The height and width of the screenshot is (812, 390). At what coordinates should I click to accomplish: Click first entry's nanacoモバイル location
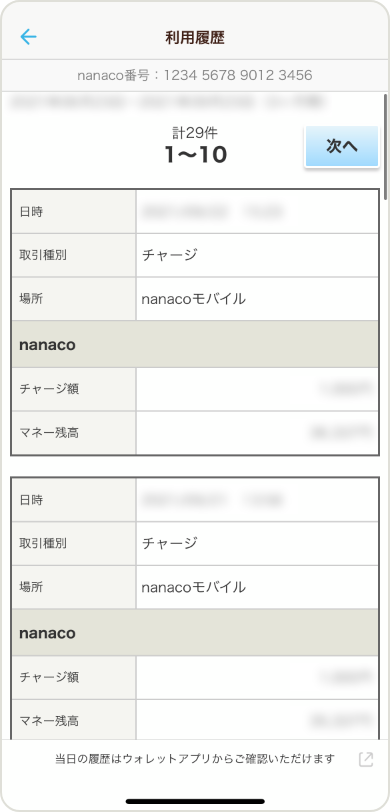tap(194, 299)
